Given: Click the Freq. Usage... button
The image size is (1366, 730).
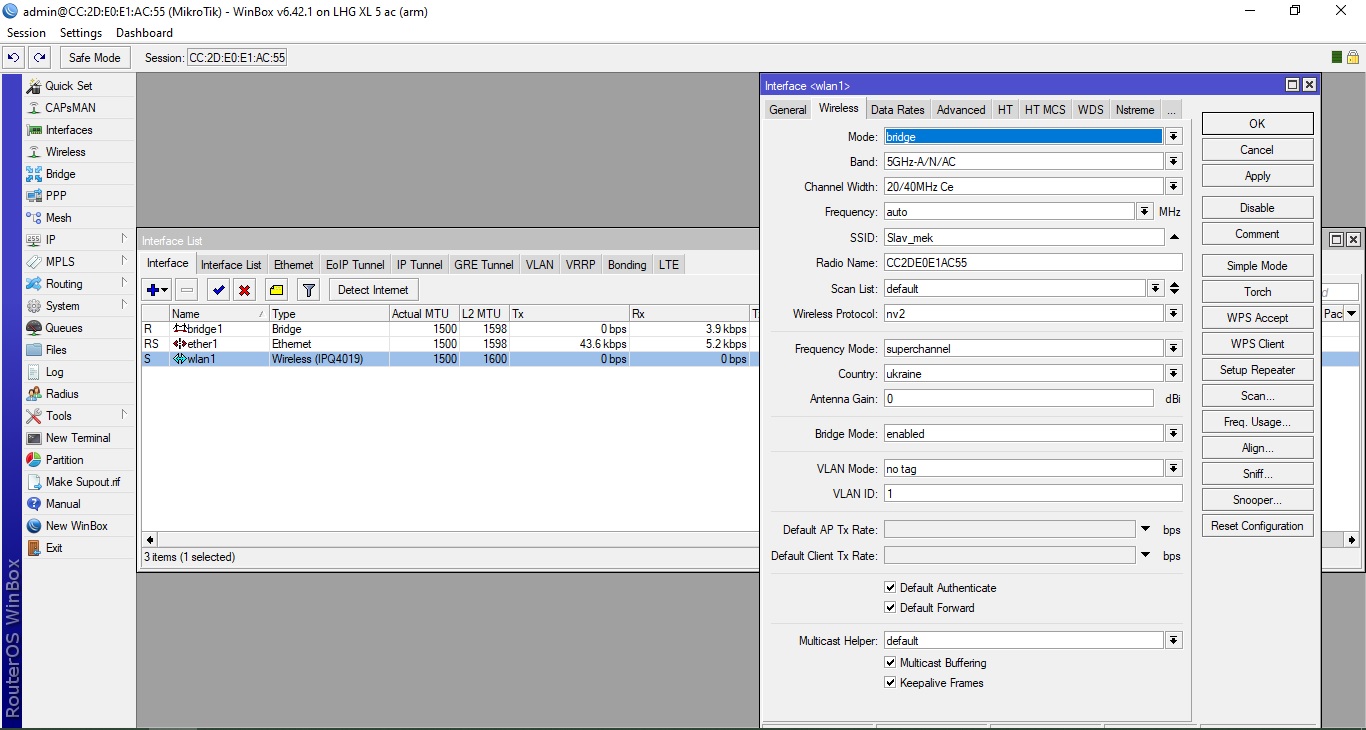Looking at the screenshot, I should (1257, 422).
